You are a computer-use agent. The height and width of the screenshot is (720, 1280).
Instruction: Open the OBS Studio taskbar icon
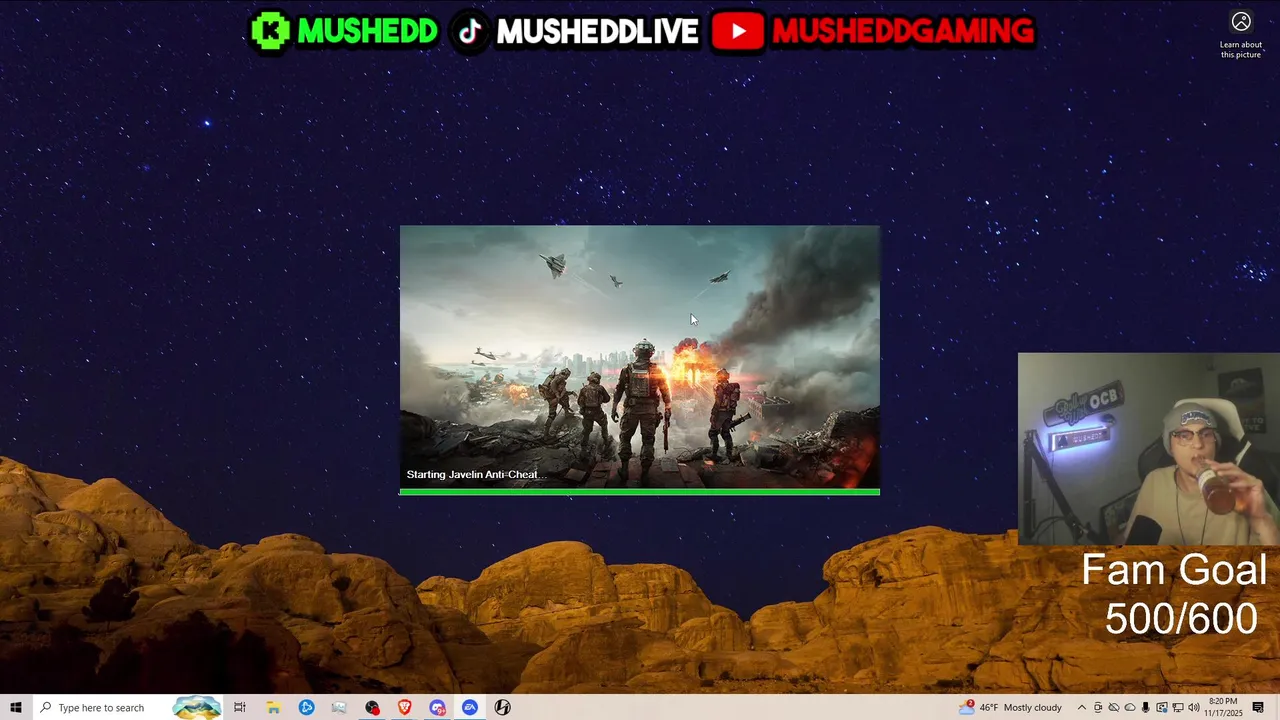click(x=372, y=707)
